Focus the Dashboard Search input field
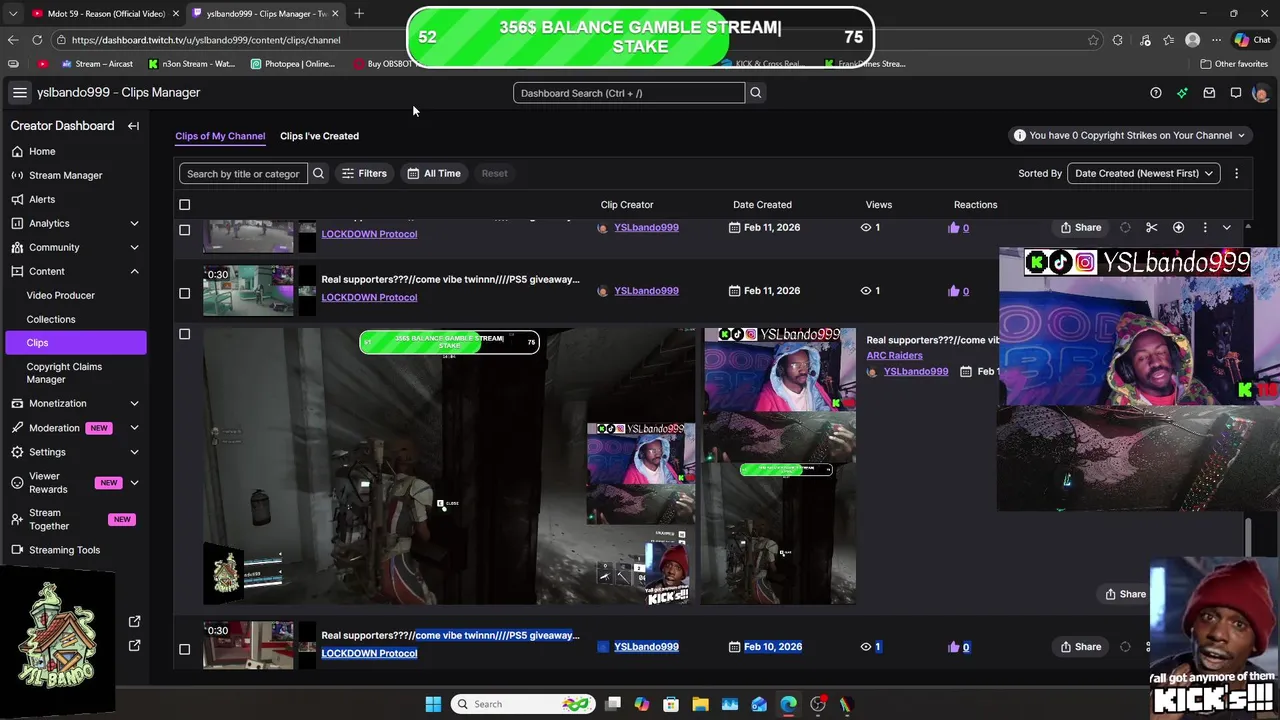1280x720 pixels. click(629, 93)
